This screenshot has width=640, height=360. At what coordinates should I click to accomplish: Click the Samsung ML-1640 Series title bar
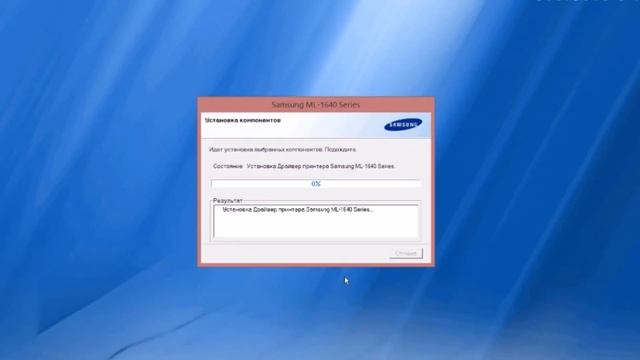(x=316, y=104)
